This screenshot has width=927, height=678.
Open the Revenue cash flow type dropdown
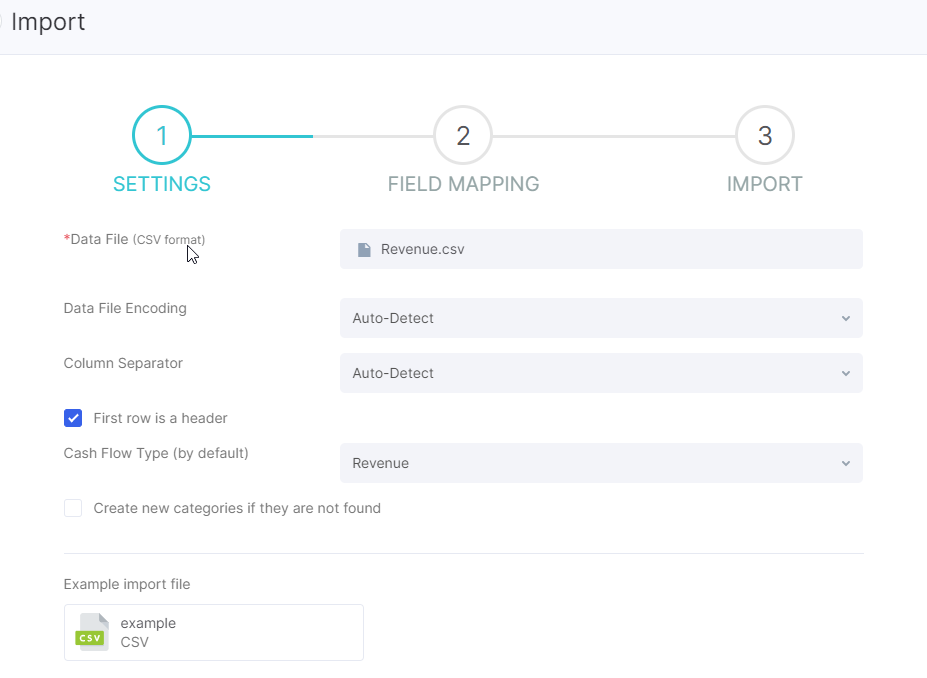tap(601, 463)
